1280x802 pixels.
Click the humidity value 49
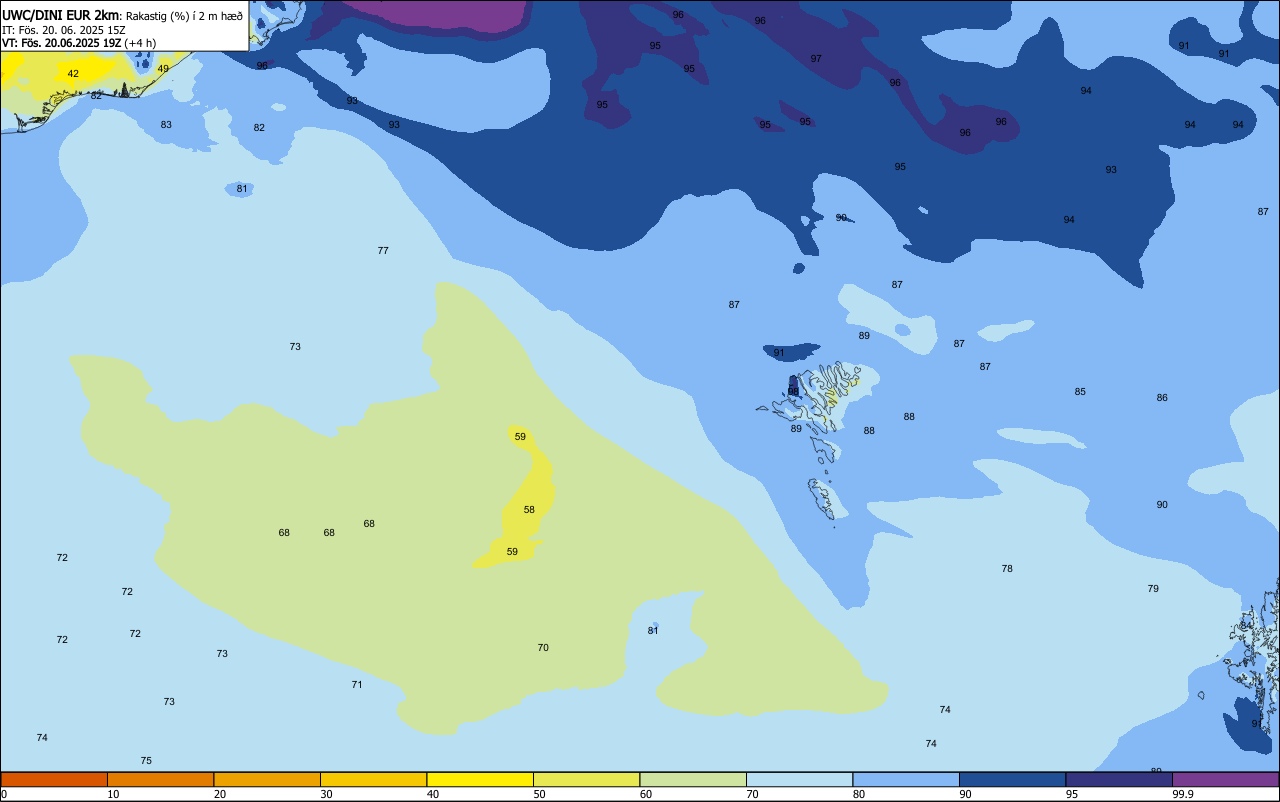point(163,69)
